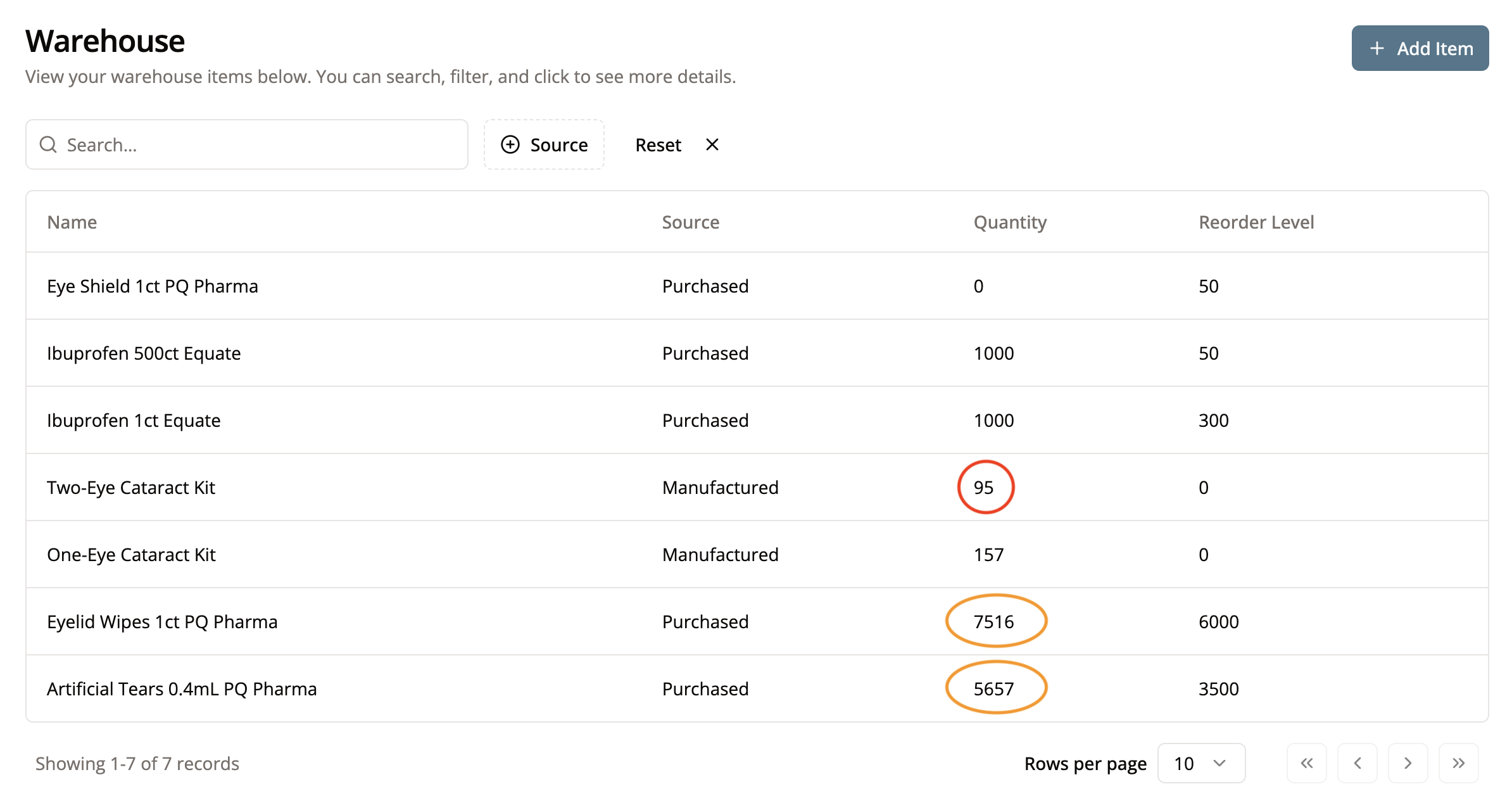The height and width of the screenshot is (803, 1512).
Task: Go to the next page arrow
Action: click(x=1408, y=763)
